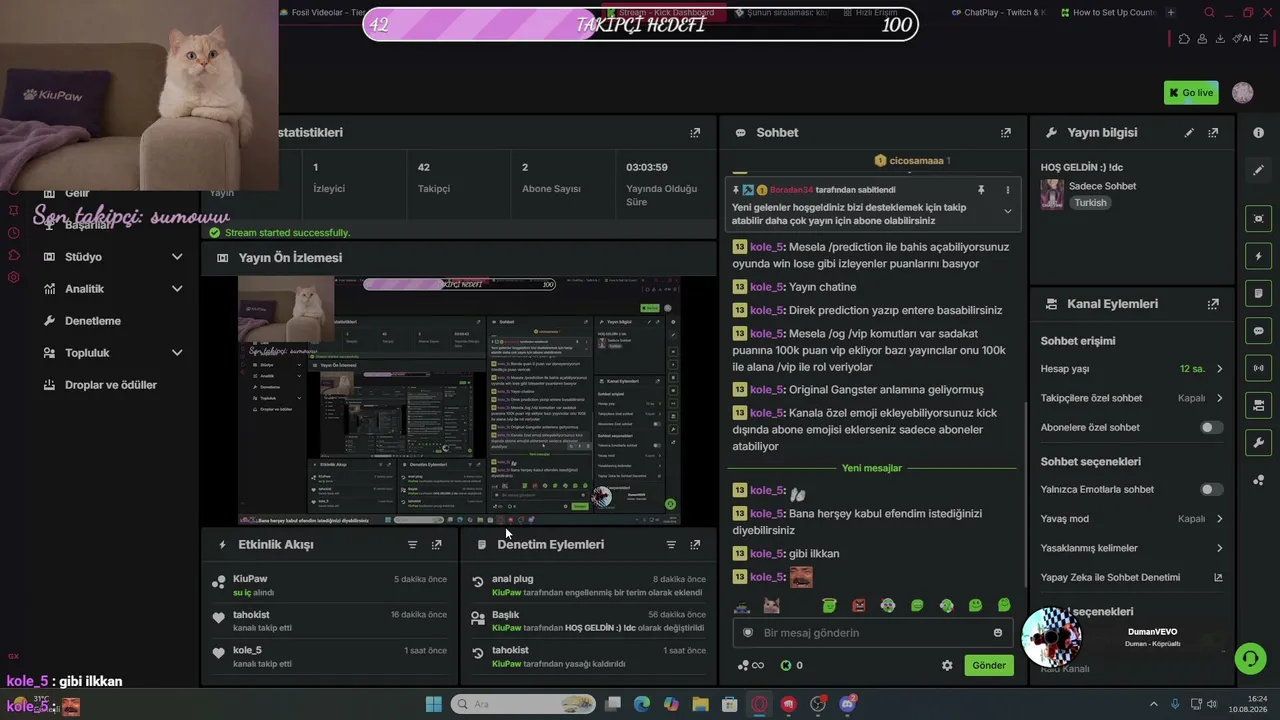Click the stream preview thumbnail
Viewport: 1280px width, 720px height.
click(x=459, y=401)
